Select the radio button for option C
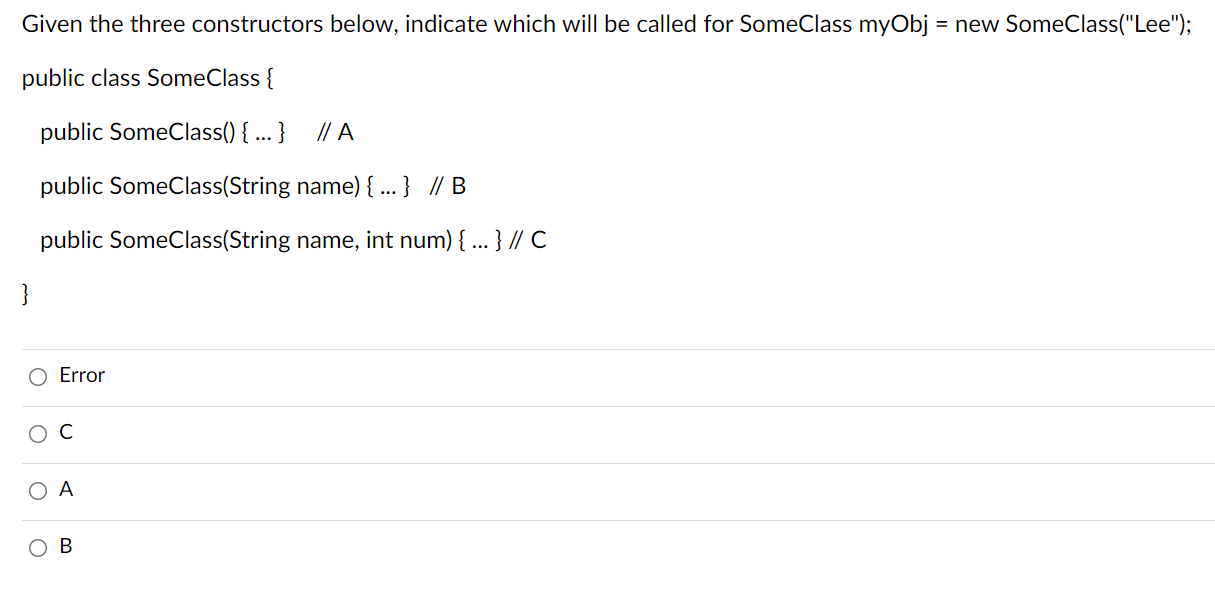1215x598 pixels. 37,432
